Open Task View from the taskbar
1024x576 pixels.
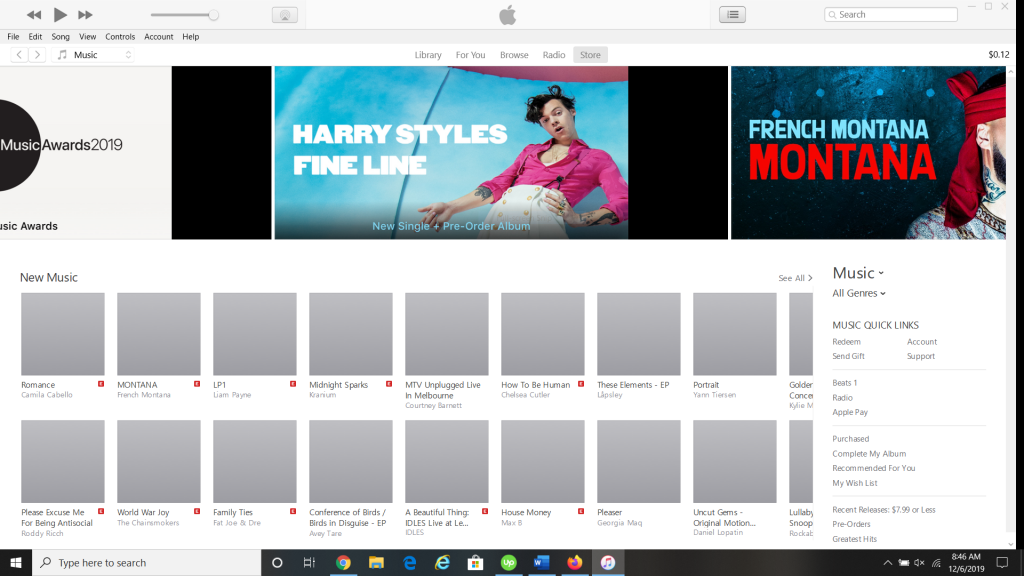[x=310, y=562]
